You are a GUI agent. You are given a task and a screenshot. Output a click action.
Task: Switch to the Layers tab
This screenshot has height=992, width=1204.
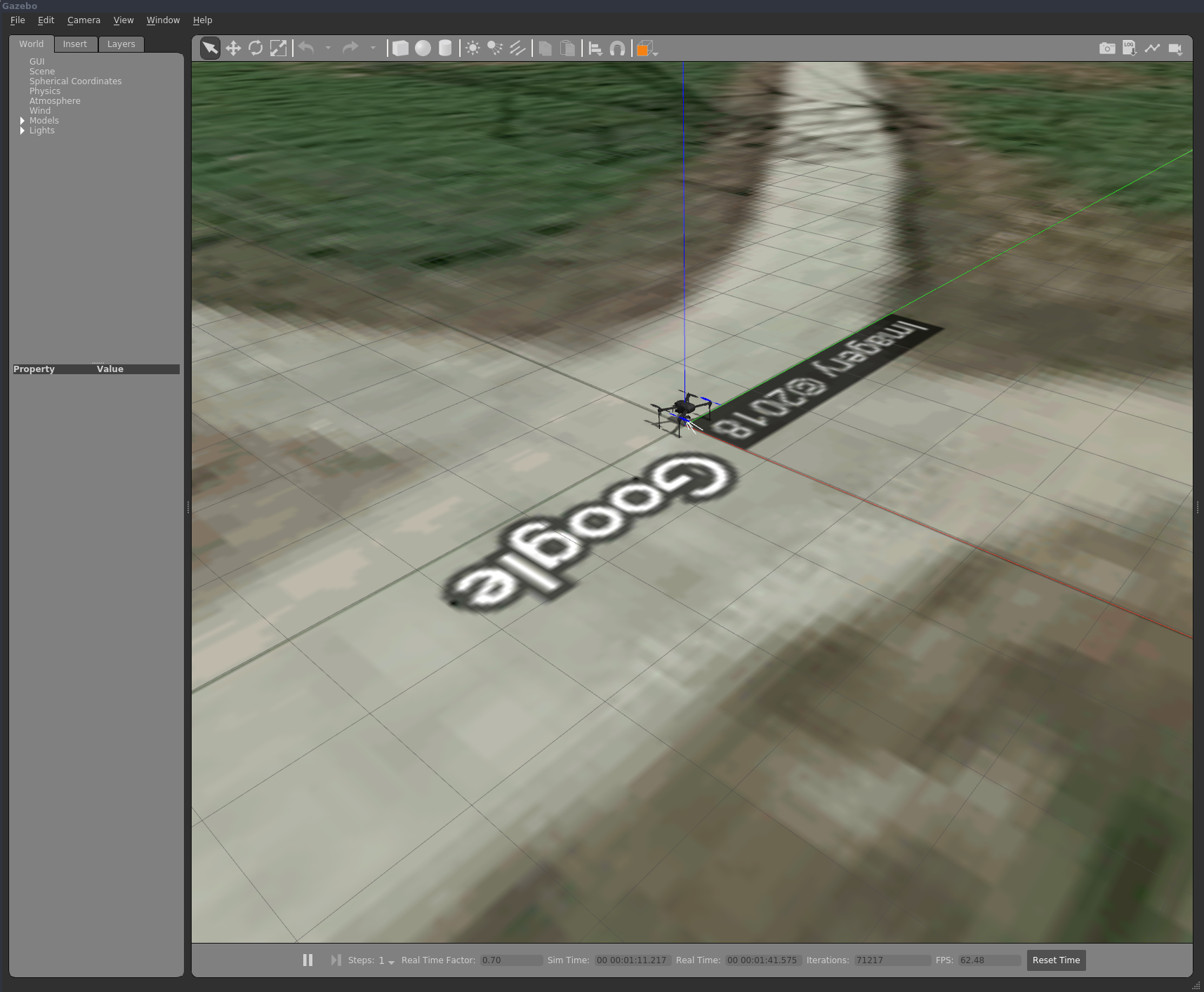[x=121, y=44]
